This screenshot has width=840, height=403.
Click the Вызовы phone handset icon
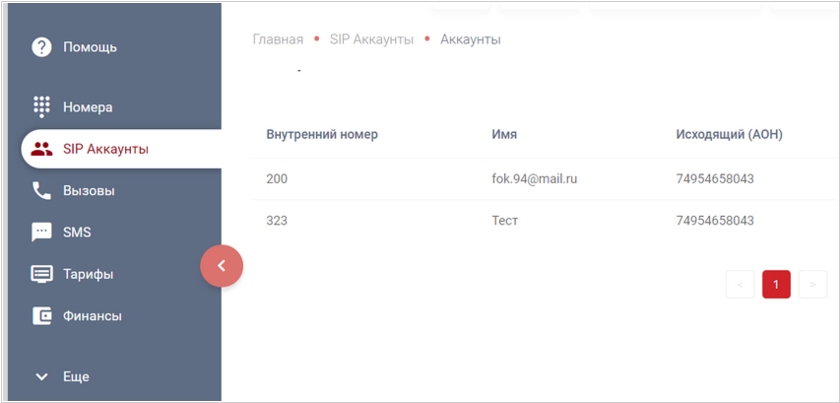42,191
